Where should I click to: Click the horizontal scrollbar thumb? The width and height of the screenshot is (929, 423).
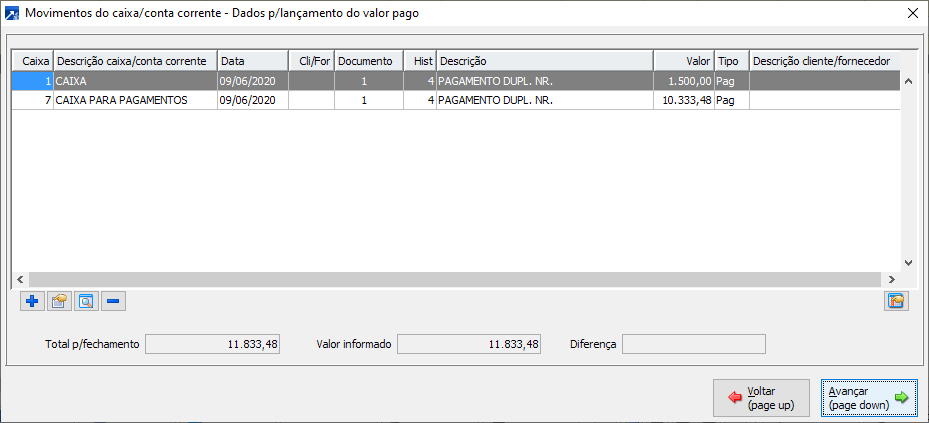pos(454,278)
